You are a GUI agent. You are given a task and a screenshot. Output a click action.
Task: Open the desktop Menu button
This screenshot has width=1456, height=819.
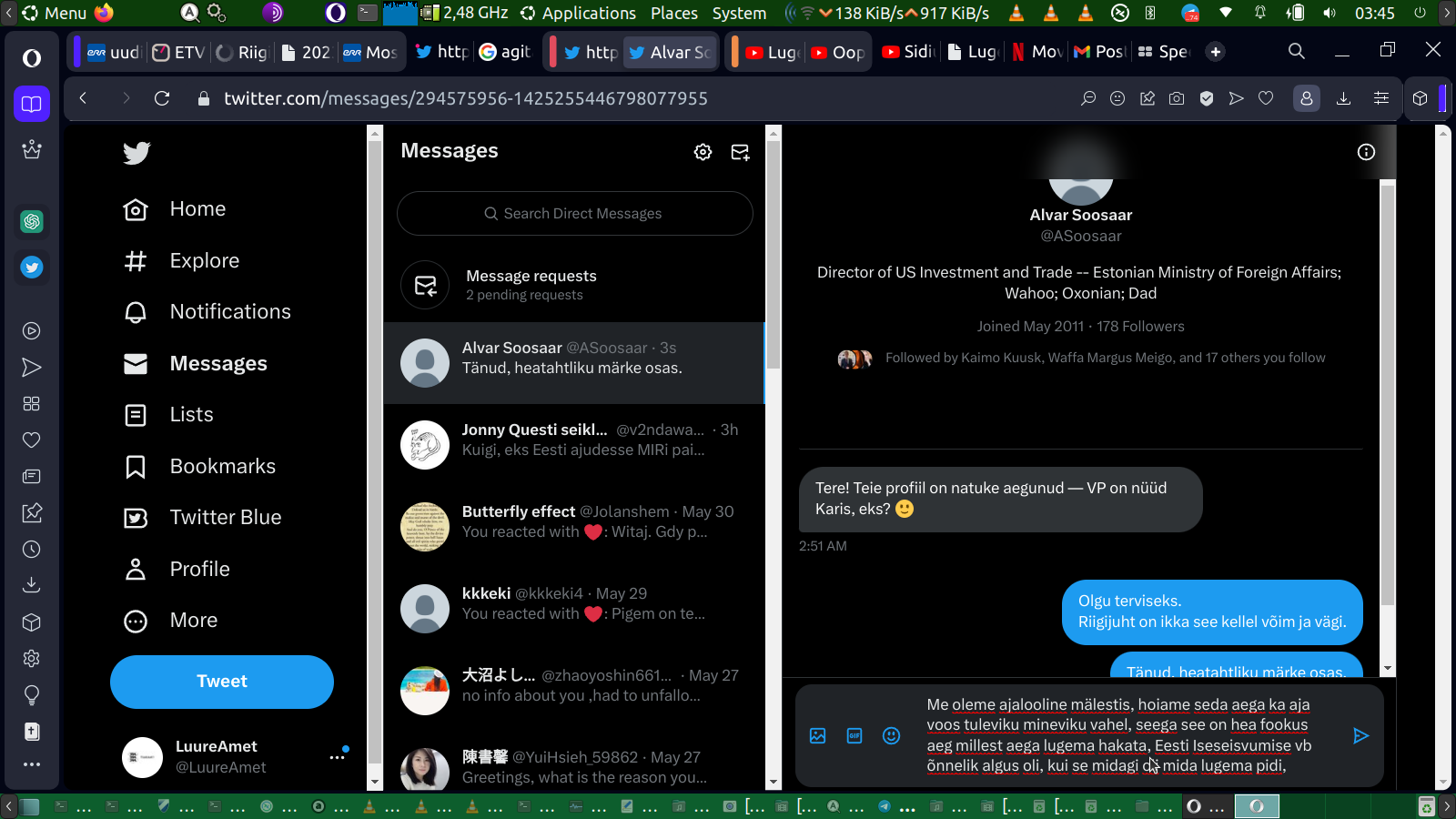56,13
